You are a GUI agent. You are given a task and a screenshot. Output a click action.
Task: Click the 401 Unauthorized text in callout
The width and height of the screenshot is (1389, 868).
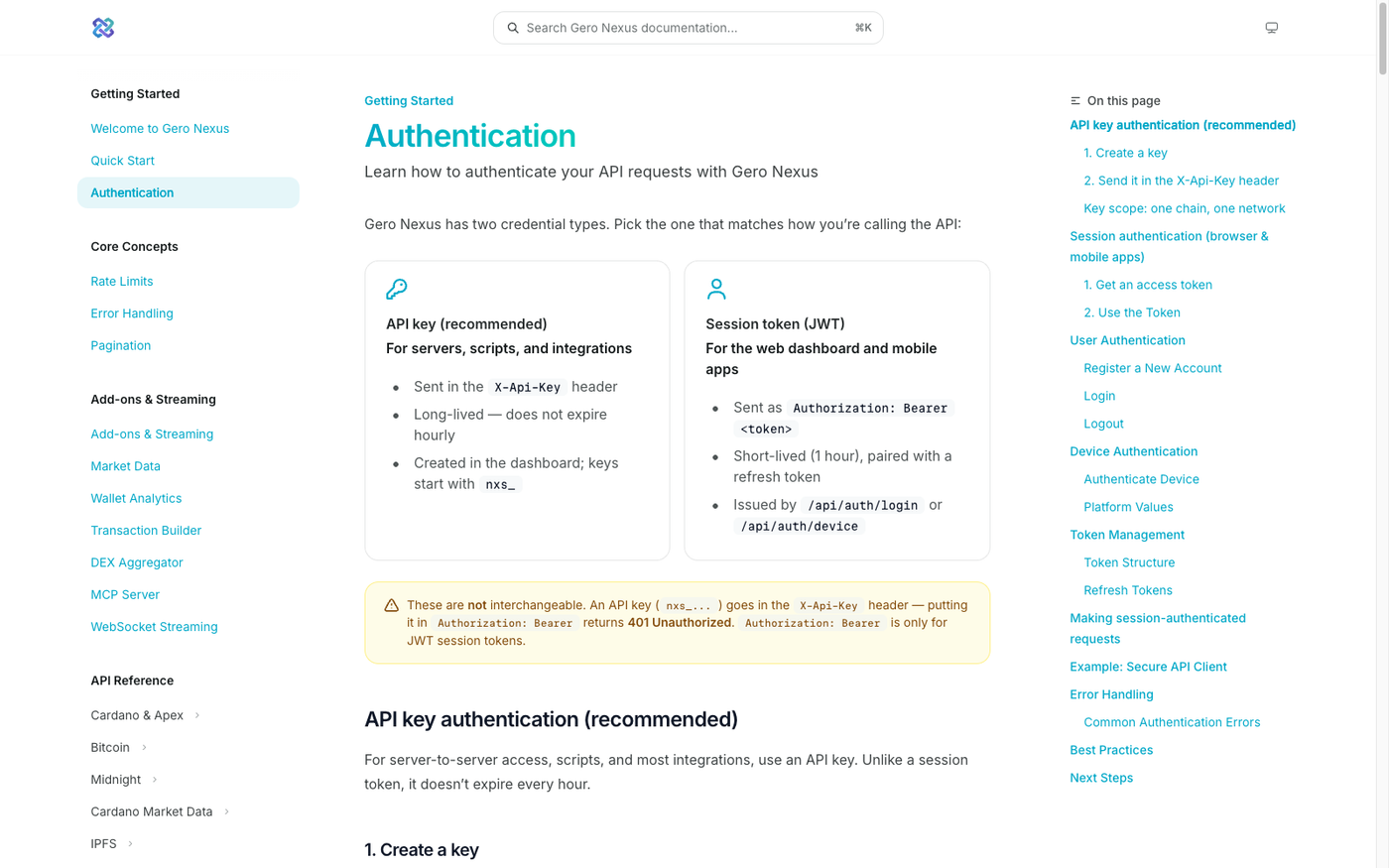(x=680, y=623)
